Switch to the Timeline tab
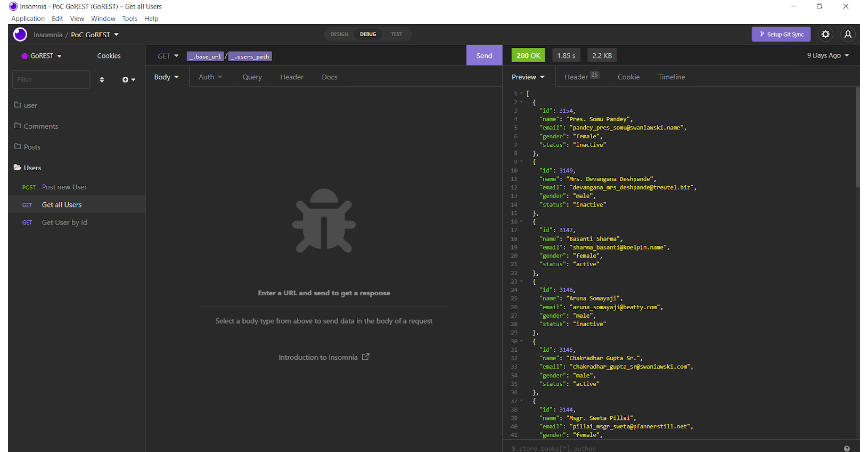868x452 pixels. [x=671, y=77]
